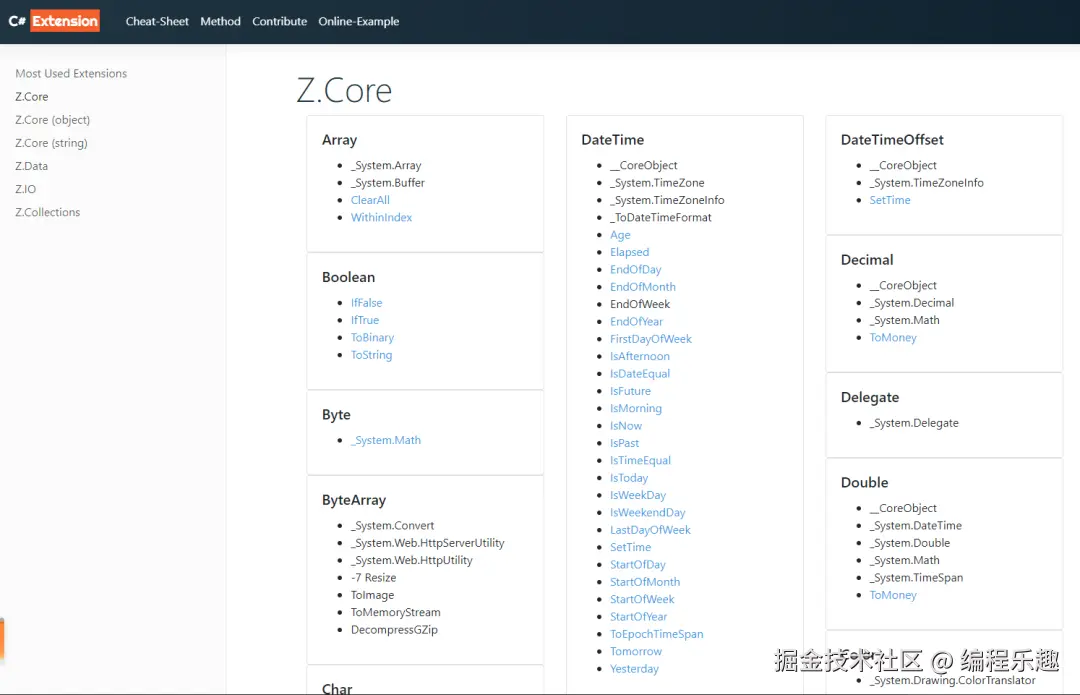Click DecompressGZip under ByteArray
The image size is (1080, 695).
coord(394,630)
